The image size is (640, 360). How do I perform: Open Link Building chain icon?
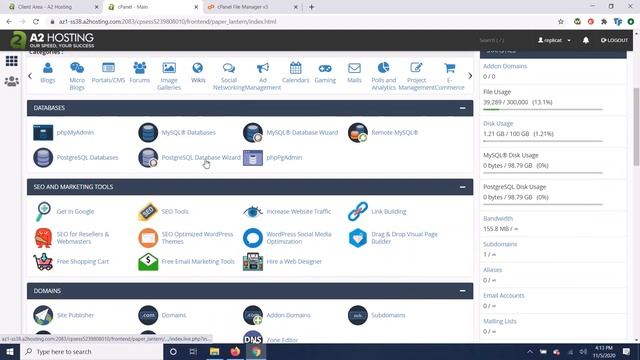(358, 211)
